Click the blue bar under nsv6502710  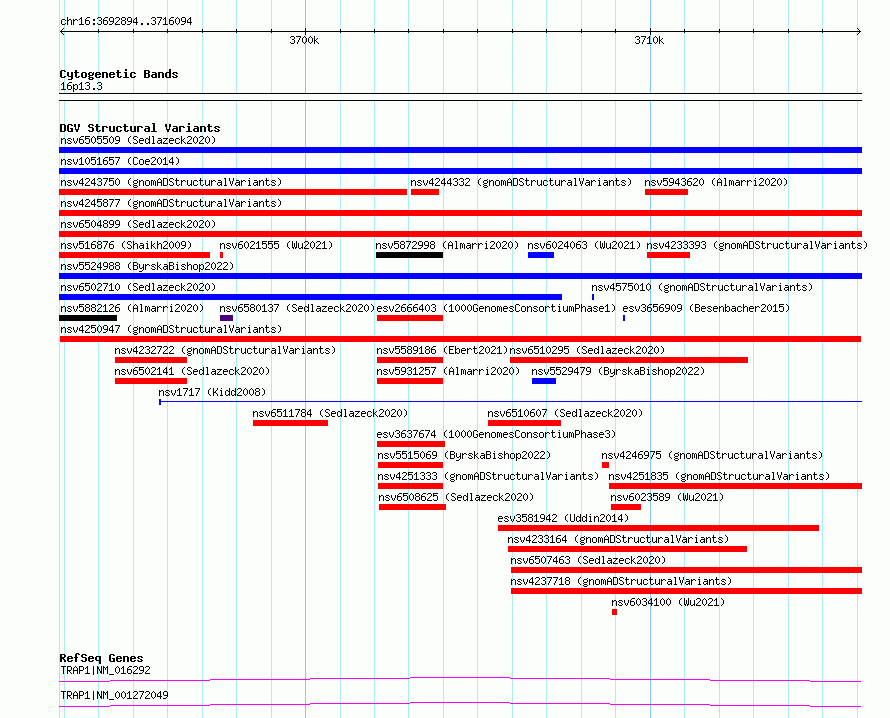tap(310, 297)
